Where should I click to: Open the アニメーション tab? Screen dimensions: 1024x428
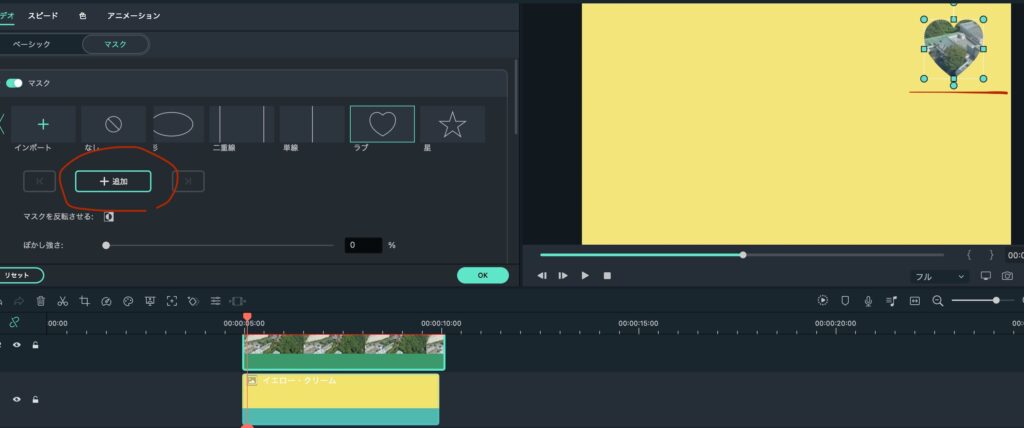coord(133,16)
